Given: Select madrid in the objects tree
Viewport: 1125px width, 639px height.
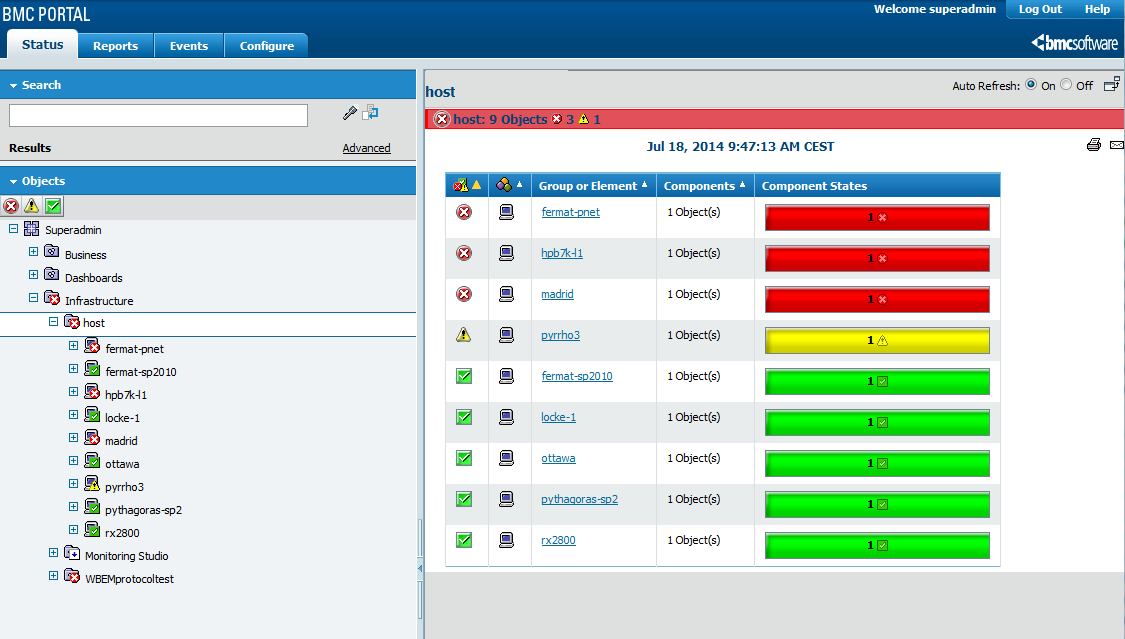Looking at the screenshot, I should 121,441.
